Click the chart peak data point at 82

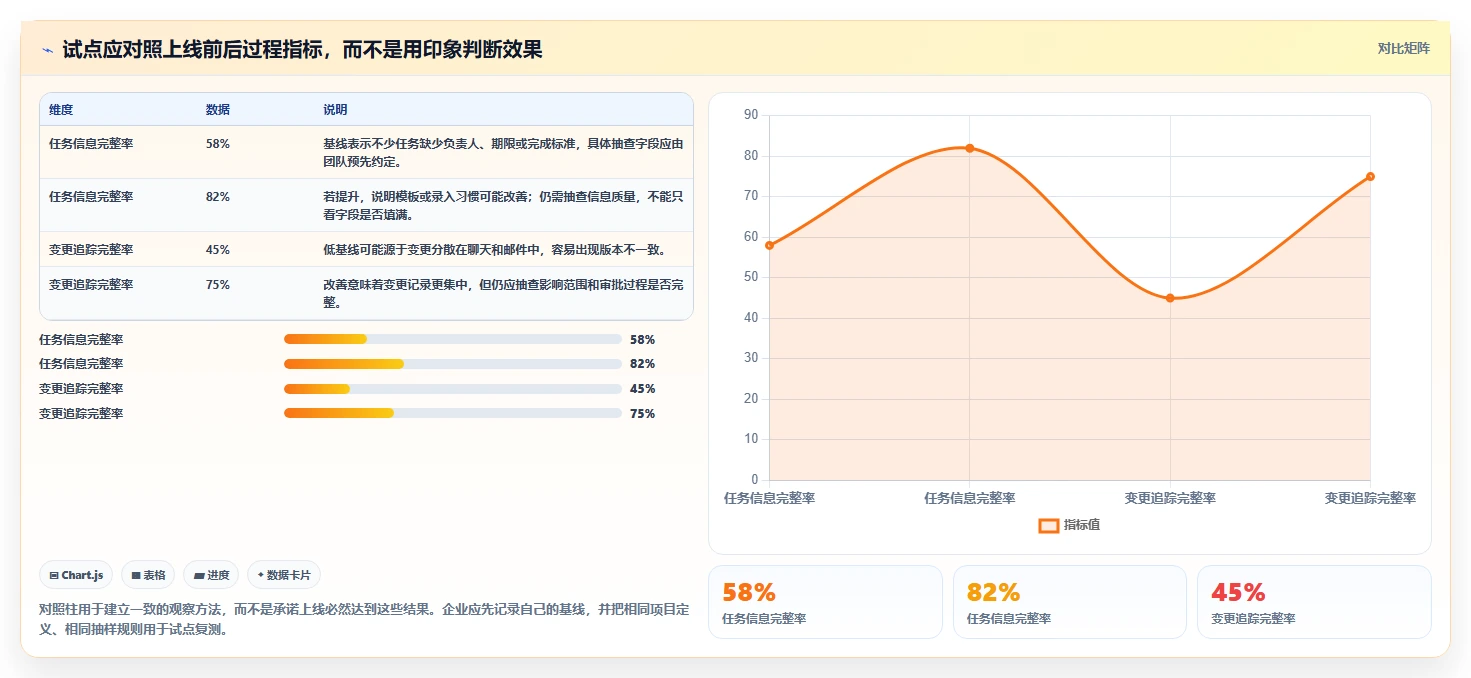969,148
